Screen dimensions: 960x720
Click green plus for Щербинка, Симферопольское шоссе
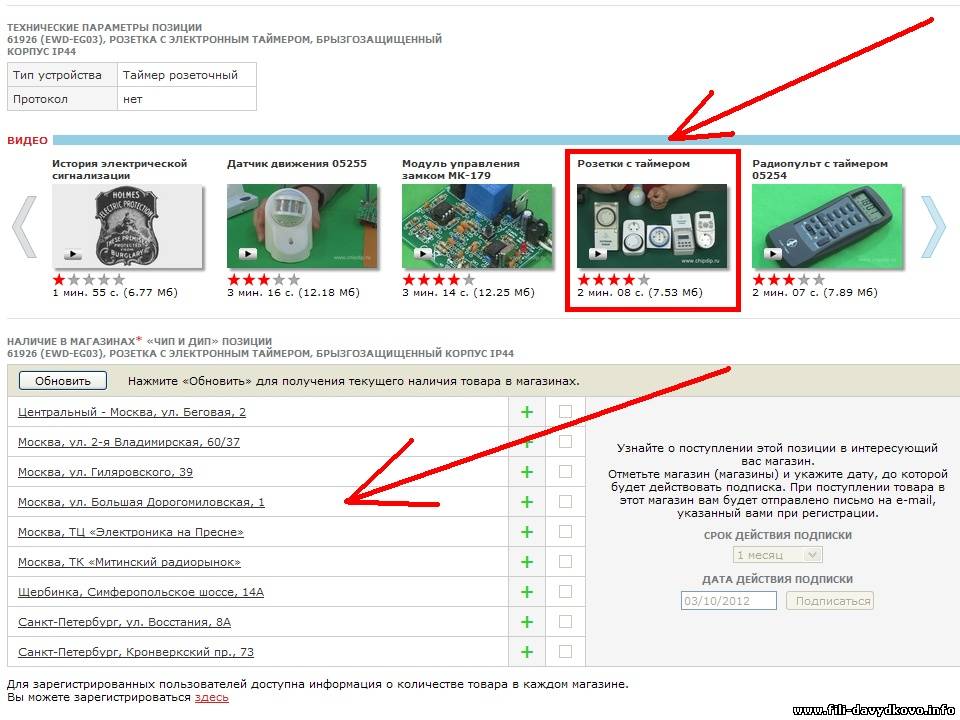pyautogui.click(x=527, y=592)
